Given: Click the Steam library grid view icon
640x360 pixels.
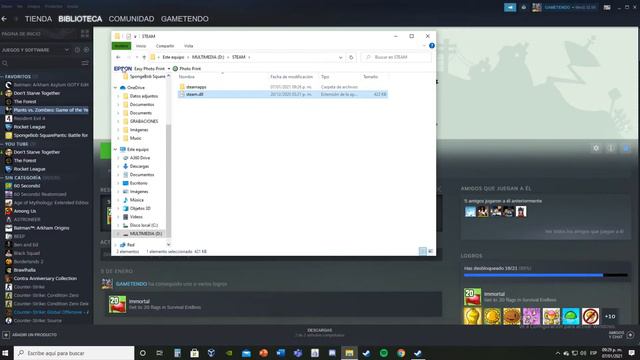Looking at the screenshot, I should [x=85, y=33].
